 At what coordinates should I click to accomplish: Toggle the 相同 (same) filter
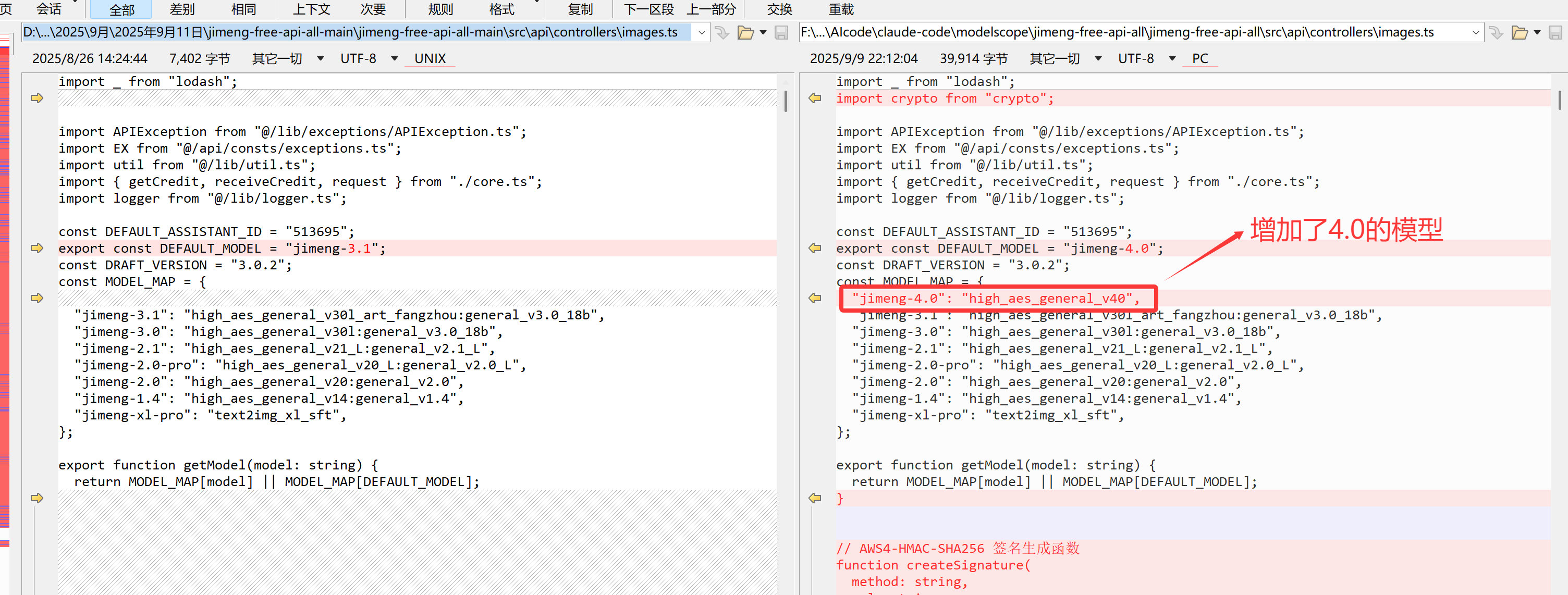(243, 9)
